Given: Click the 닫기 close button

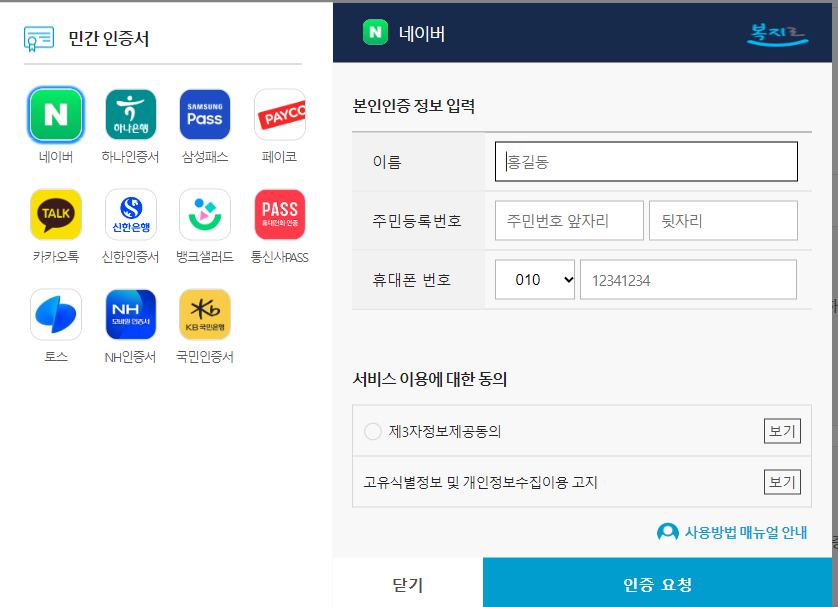Looking at the screenshot, I should 408,584.
